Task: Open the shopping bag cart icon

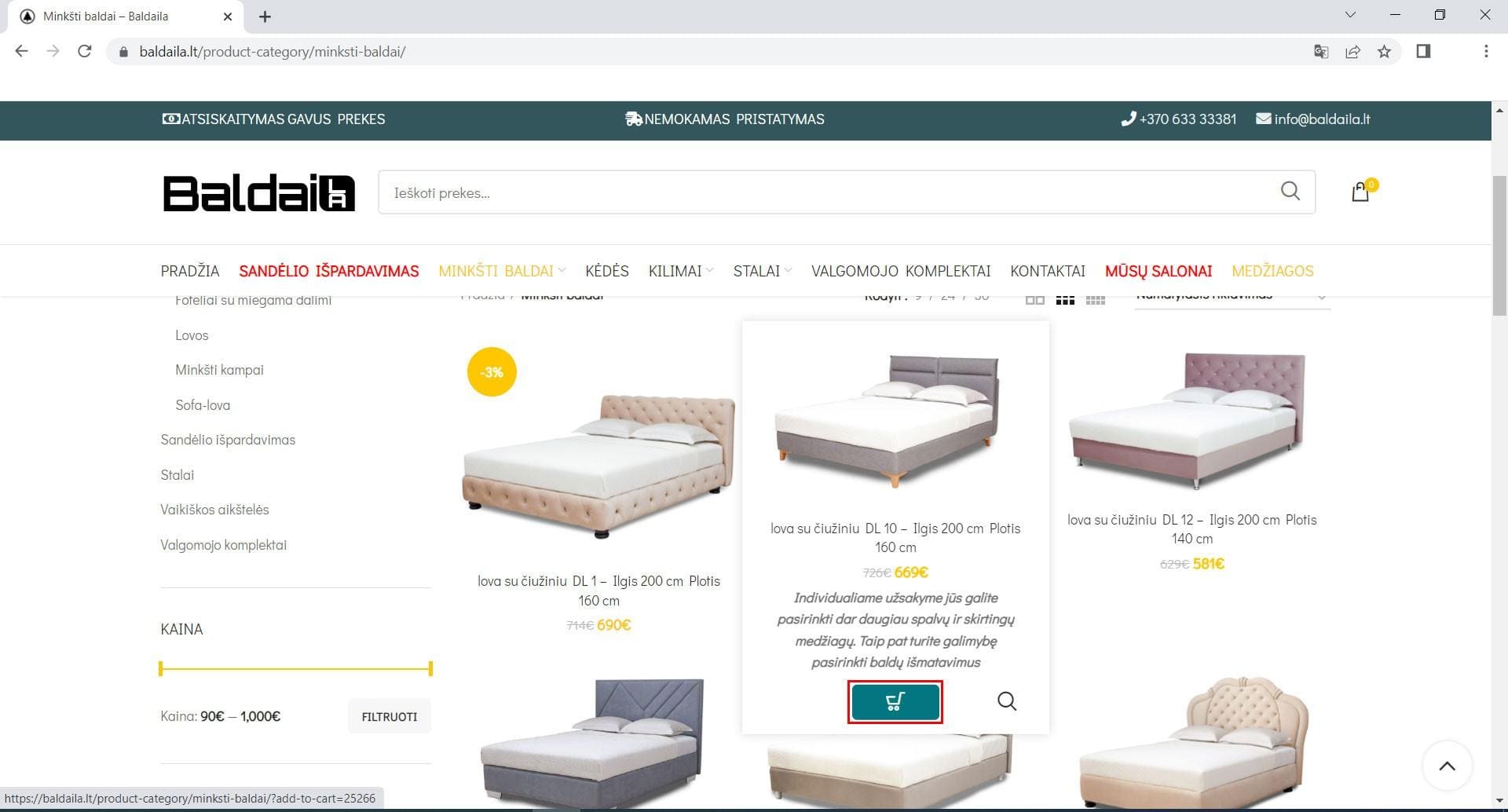Action: coord(1360,192)
